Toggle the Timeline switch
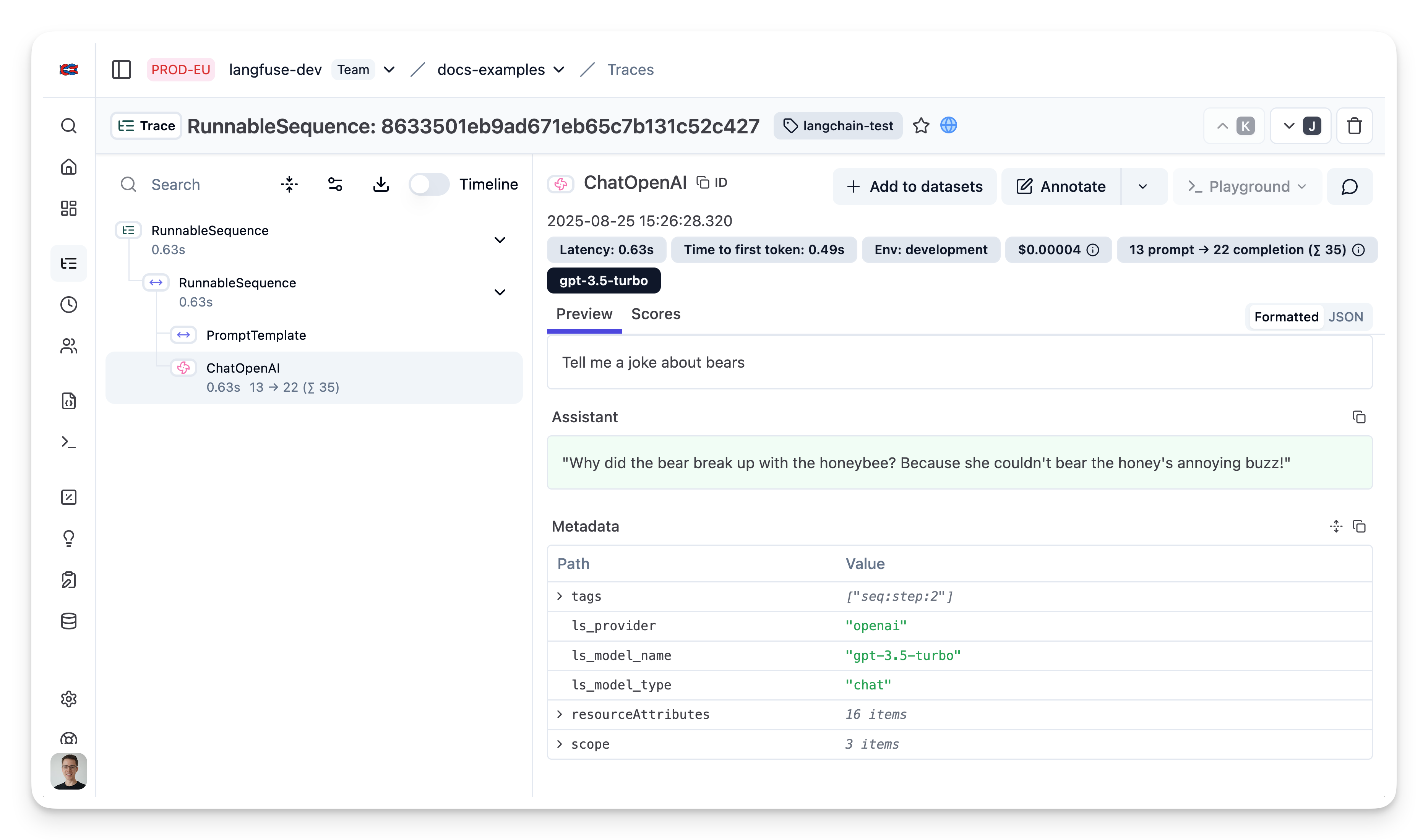The width and height of the screenshot is (1428, 840). (429, 184)
